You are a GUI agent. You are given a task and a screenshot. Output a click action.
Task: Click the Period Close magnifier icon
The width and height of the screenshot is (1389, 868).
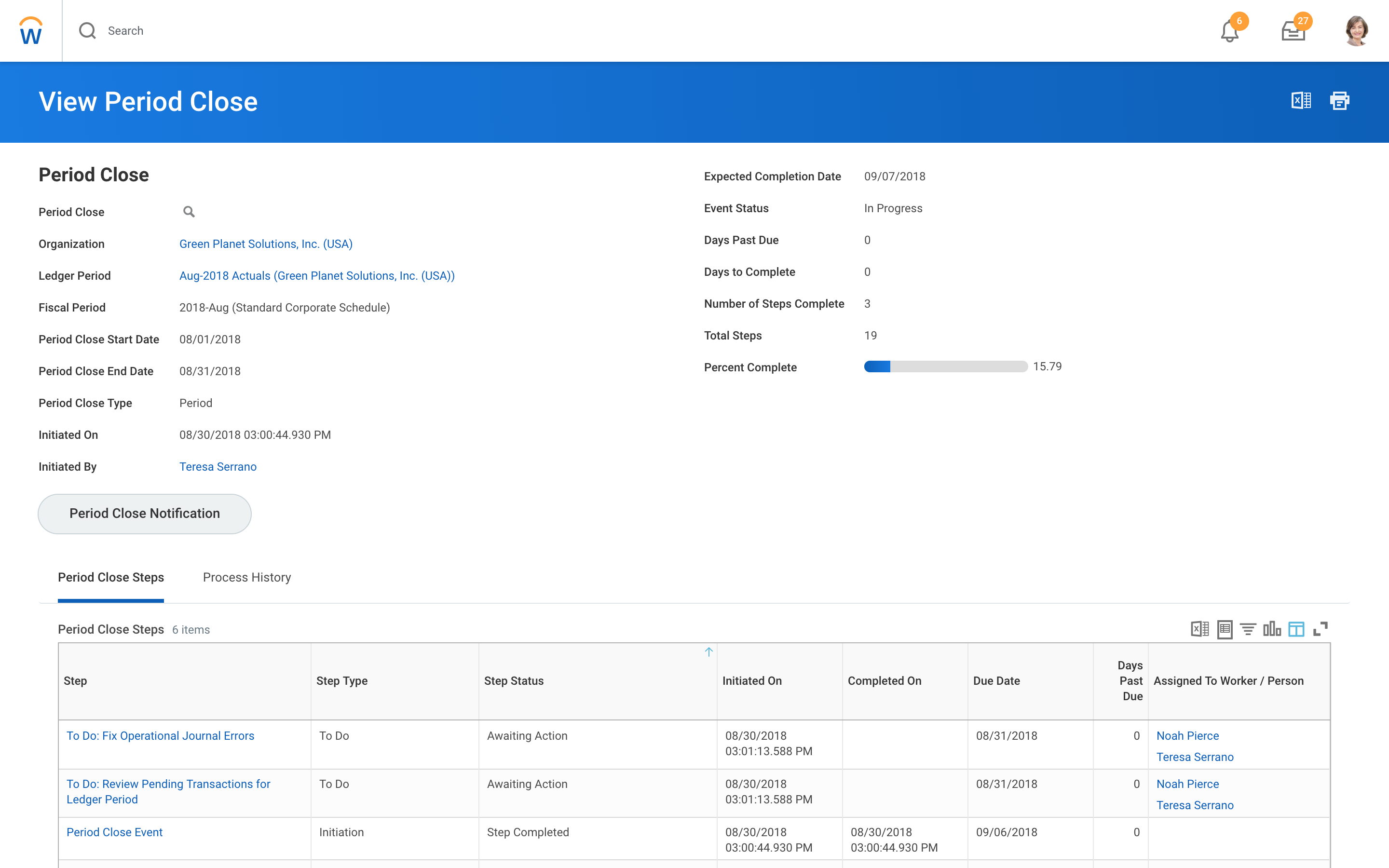tap(189, 212)
